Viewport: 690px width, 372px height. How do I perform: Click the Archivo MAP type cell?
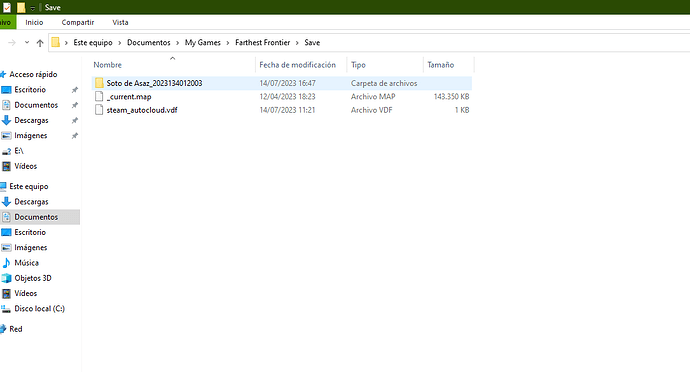[373, 96]
